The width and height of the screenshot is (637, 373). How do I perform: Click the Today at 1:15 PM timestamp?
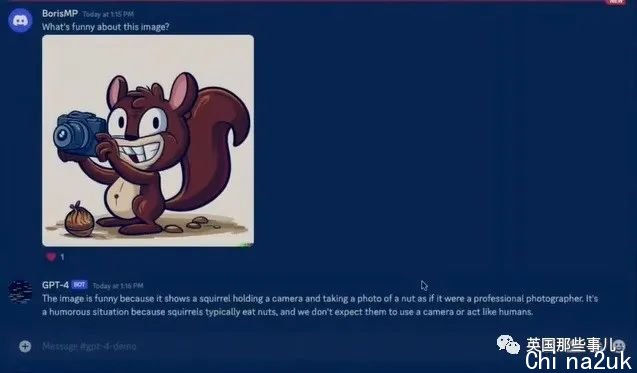point(108,14)
